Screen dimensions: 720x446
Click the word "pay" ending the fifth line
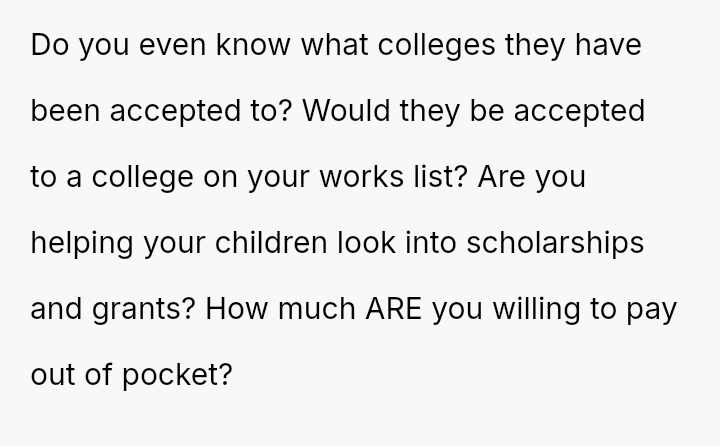[x=652, y=309]
